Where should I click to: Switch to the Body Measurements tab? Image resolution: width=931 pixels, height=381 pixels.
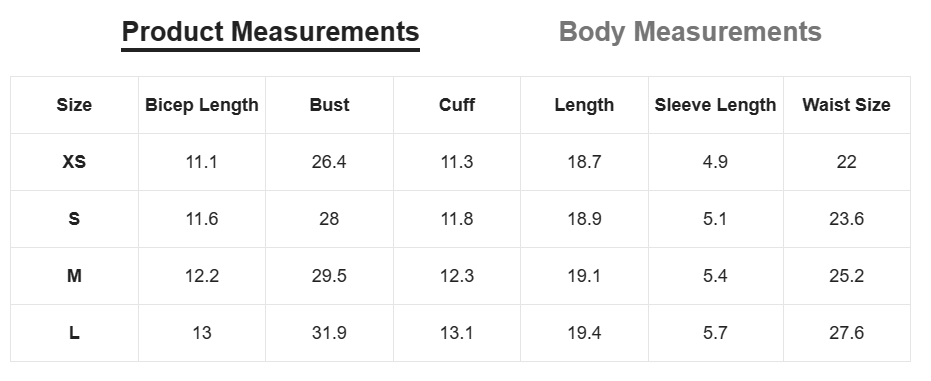[x=690, y=32]
